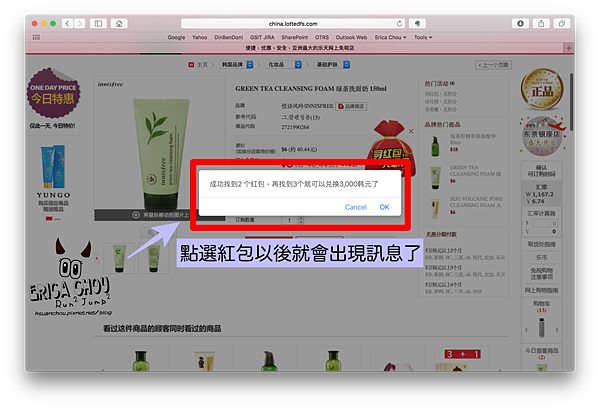Image resolution: width=600 pixels, height=408 pixels.
Task: Open the GREEN TEA CLEANSING FOAM sidebar product
Action: 475,171
